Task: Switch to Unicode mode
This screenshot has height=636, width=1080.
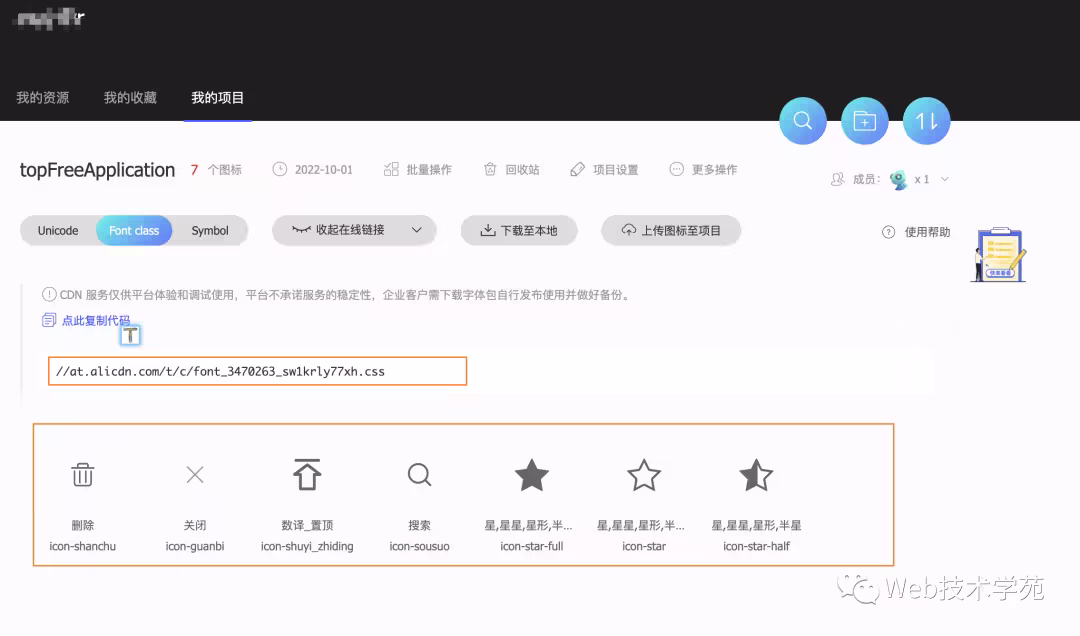Action: [x=58, y=231]
